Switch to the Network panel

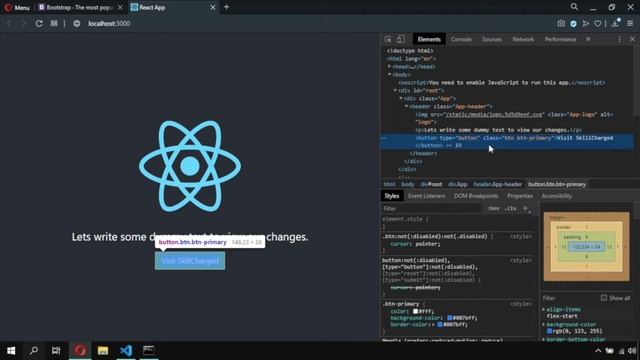pyautogui.click(x=523, y=39)
